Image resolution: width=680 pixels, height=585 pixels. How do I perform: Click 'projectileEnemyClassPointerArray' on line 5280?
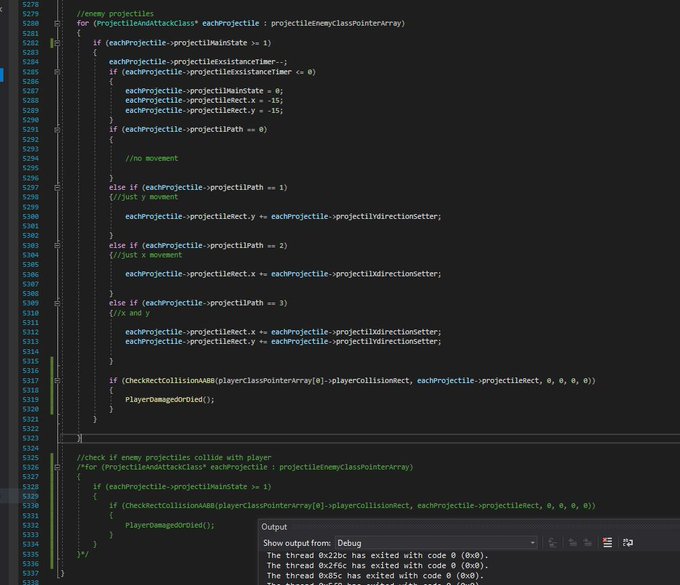pyautogui.click(x=336, y=23)
